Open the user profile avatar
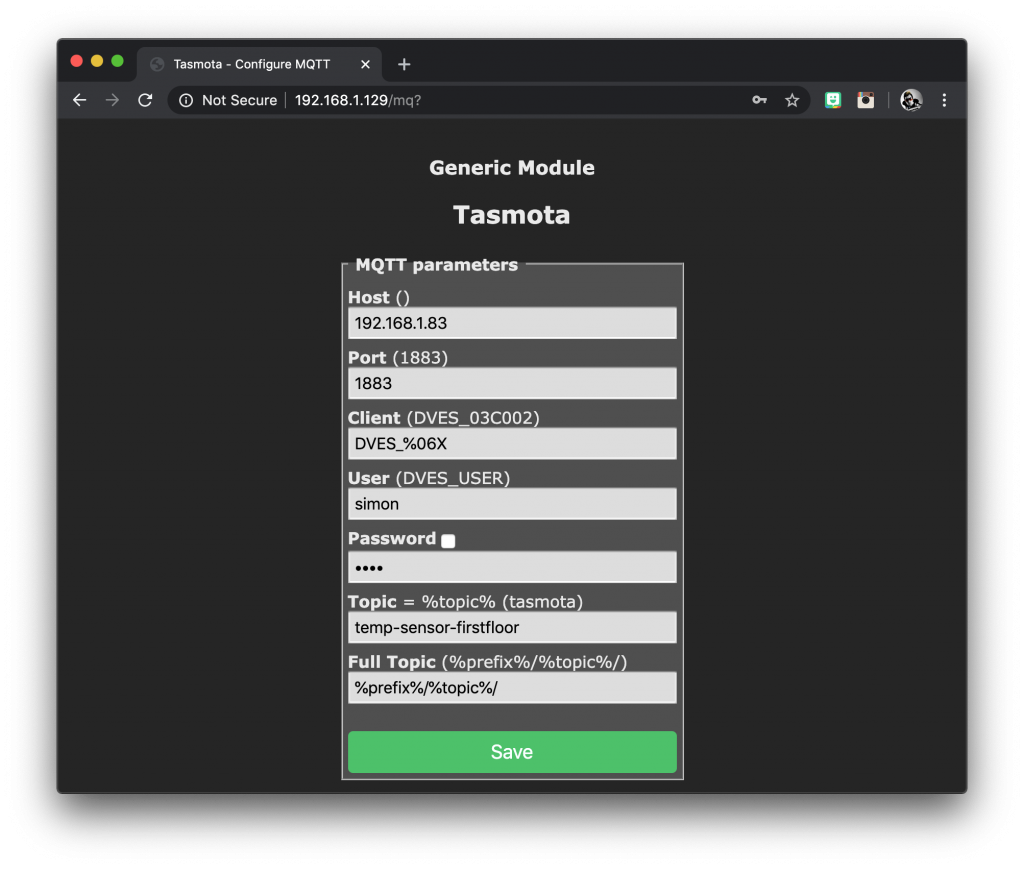The height and width of the screenshot is (869, 1024). pyautogui.click(x=911, y=100)
